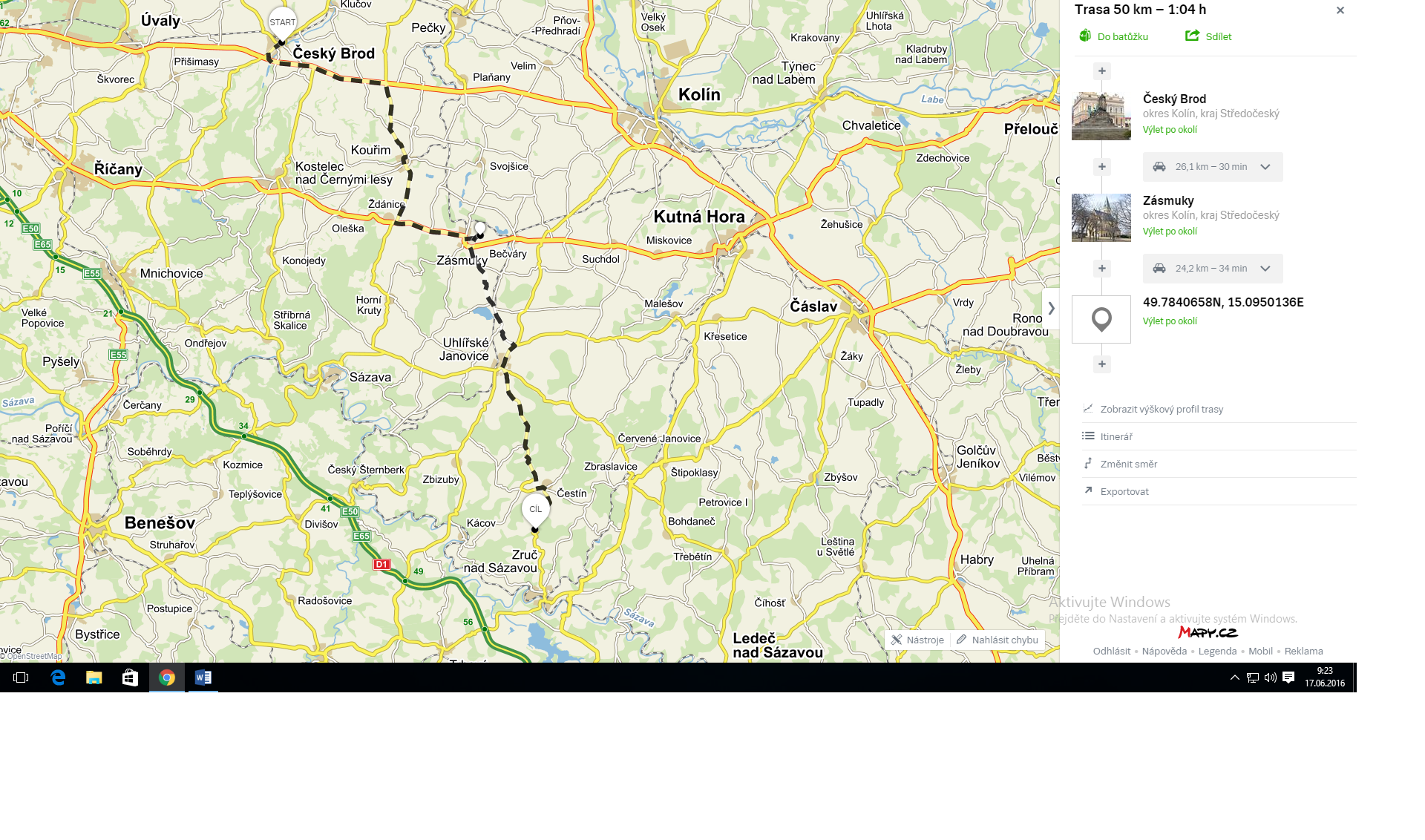Expand the 24,2 km – 34 min segment dropdown
Viewport: 1425px width, 840px height.
[1265, 269]
